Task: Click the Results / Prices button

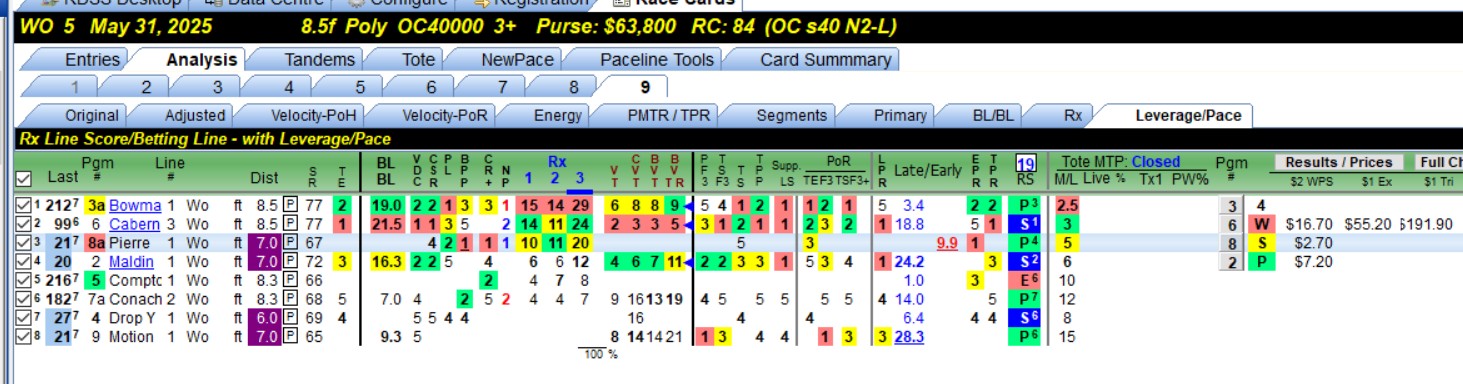Action: pyautogui.click(x=1339, y=162)
